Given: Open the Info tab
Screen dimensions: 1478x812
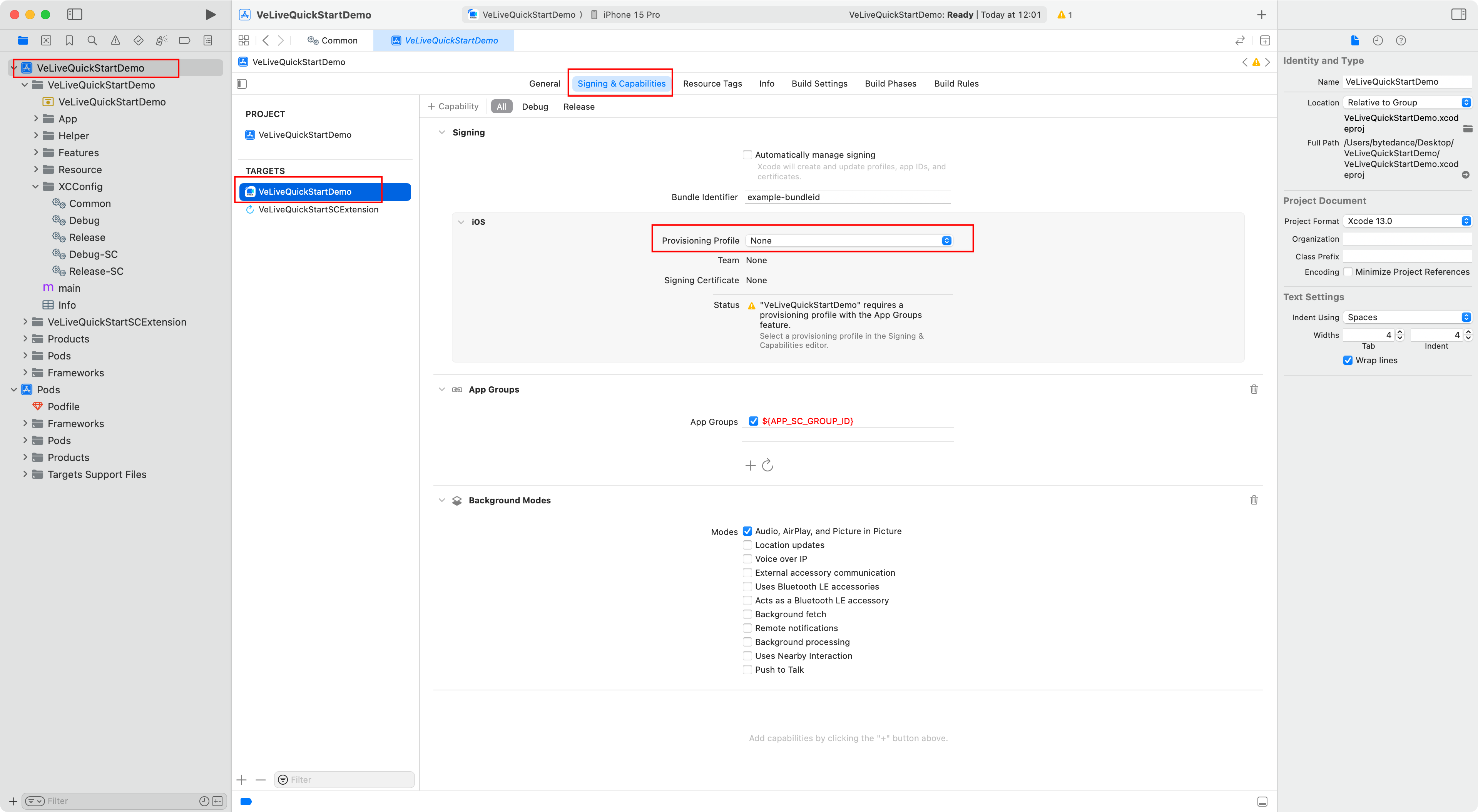Looking at the screenshot, I should (x=767, y=83).
